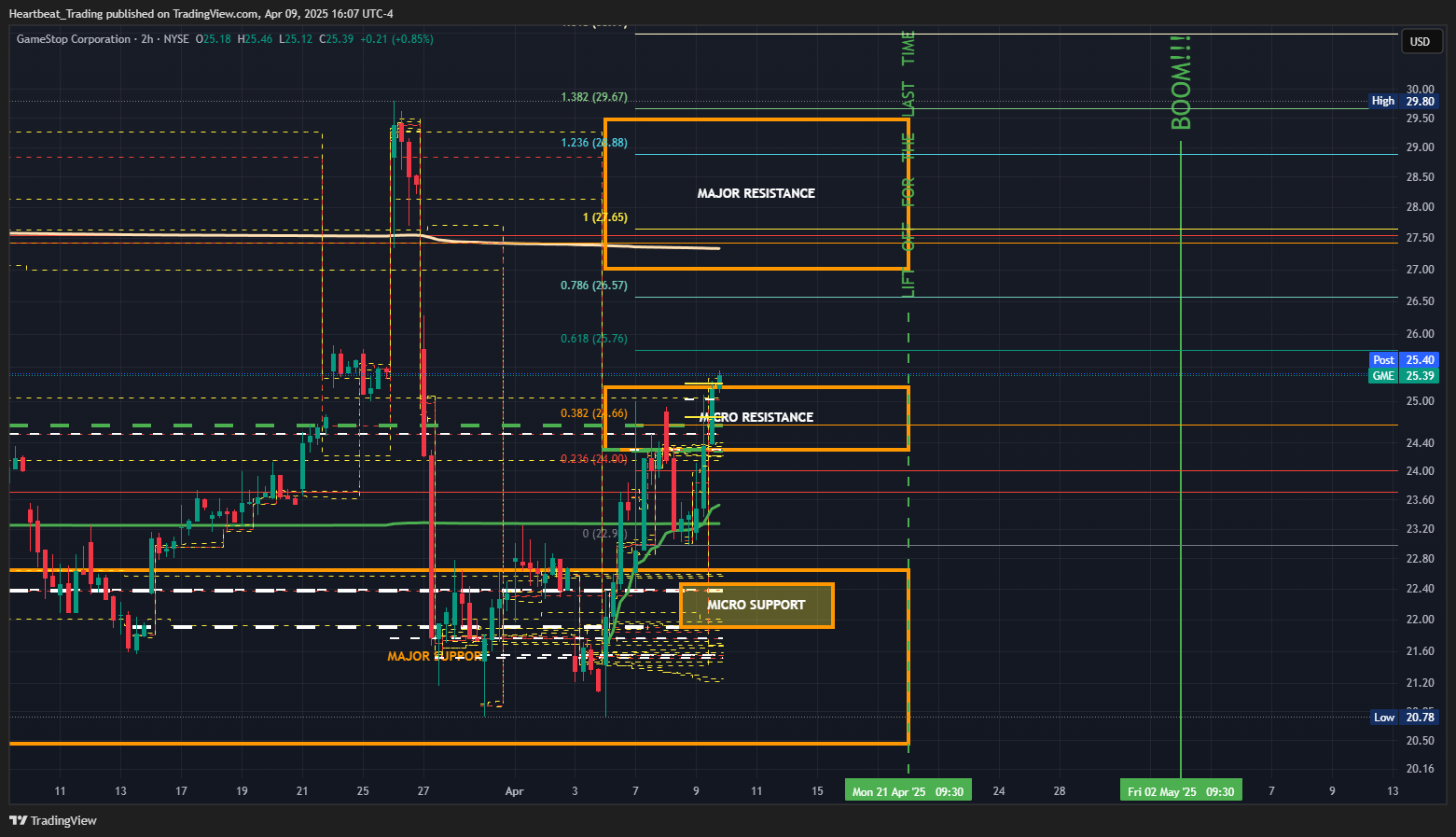This screenshot has width=1456, height=837.
Task: Click the USD currency button
Action: (x=1421, y=41)
